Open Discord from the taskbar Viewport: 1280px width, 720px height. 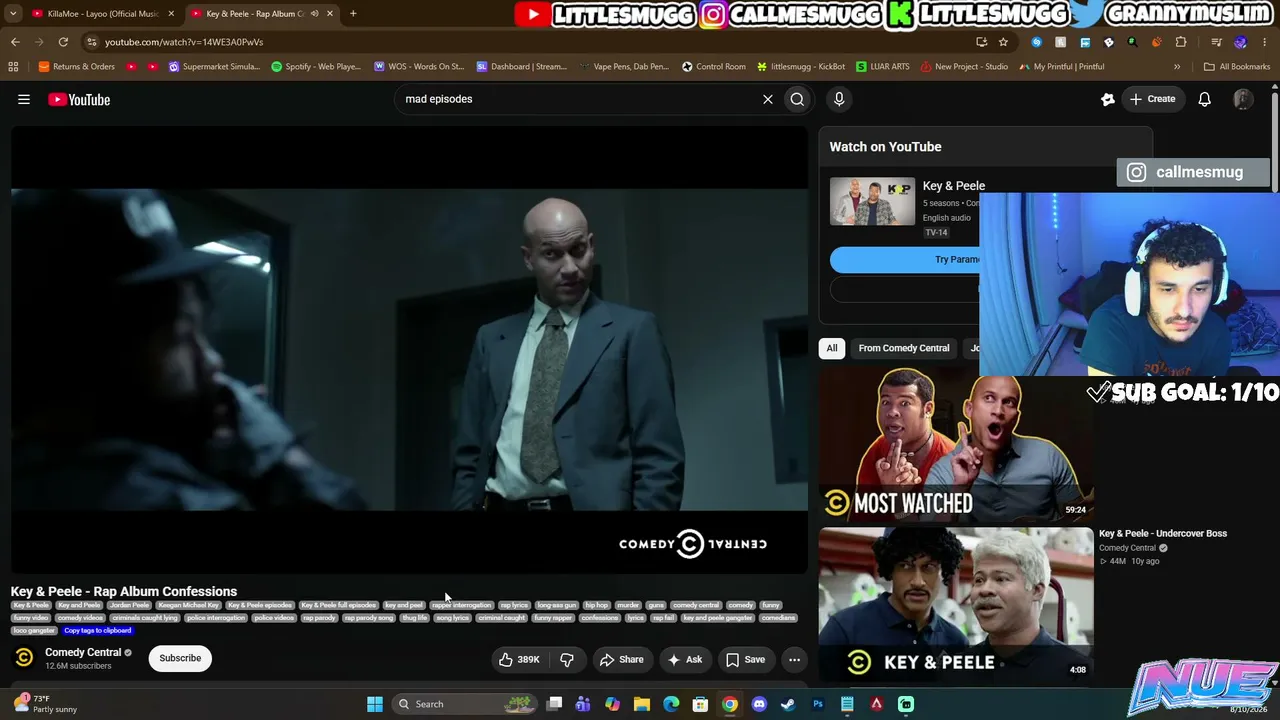pos(759,704)
